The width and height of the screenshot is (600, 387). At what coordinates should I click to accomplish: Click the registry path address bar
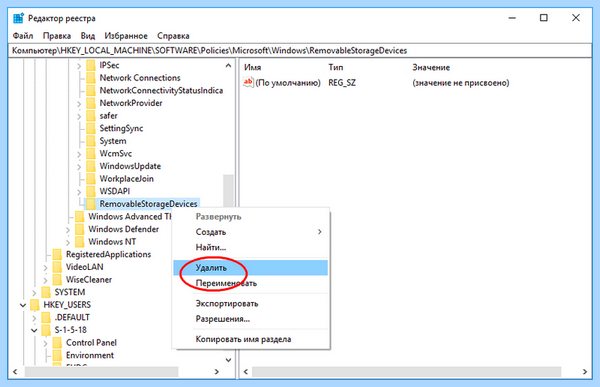click(x=300, y=51)
